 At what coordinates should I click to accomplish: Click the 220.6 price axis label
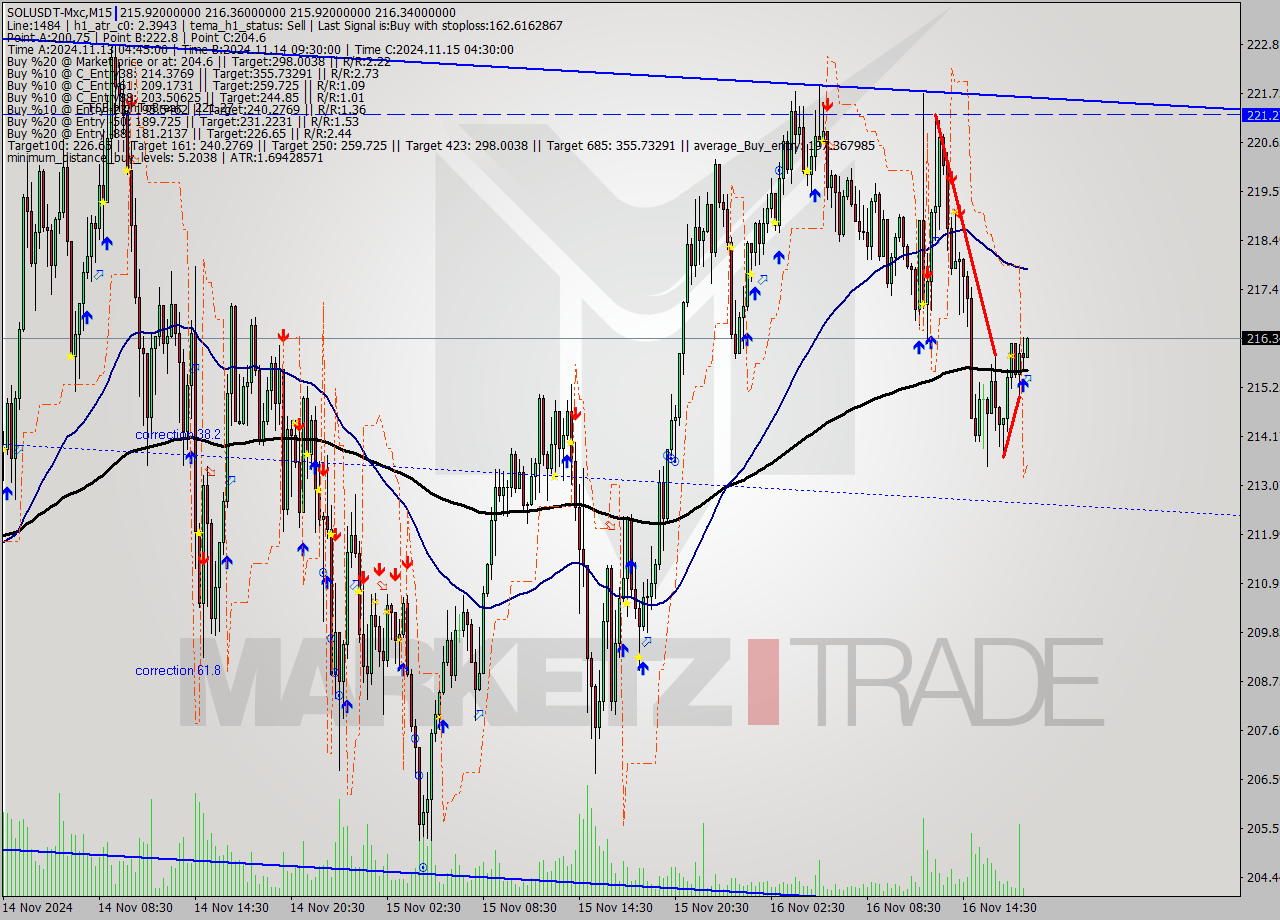click(x=1263, y=142)
